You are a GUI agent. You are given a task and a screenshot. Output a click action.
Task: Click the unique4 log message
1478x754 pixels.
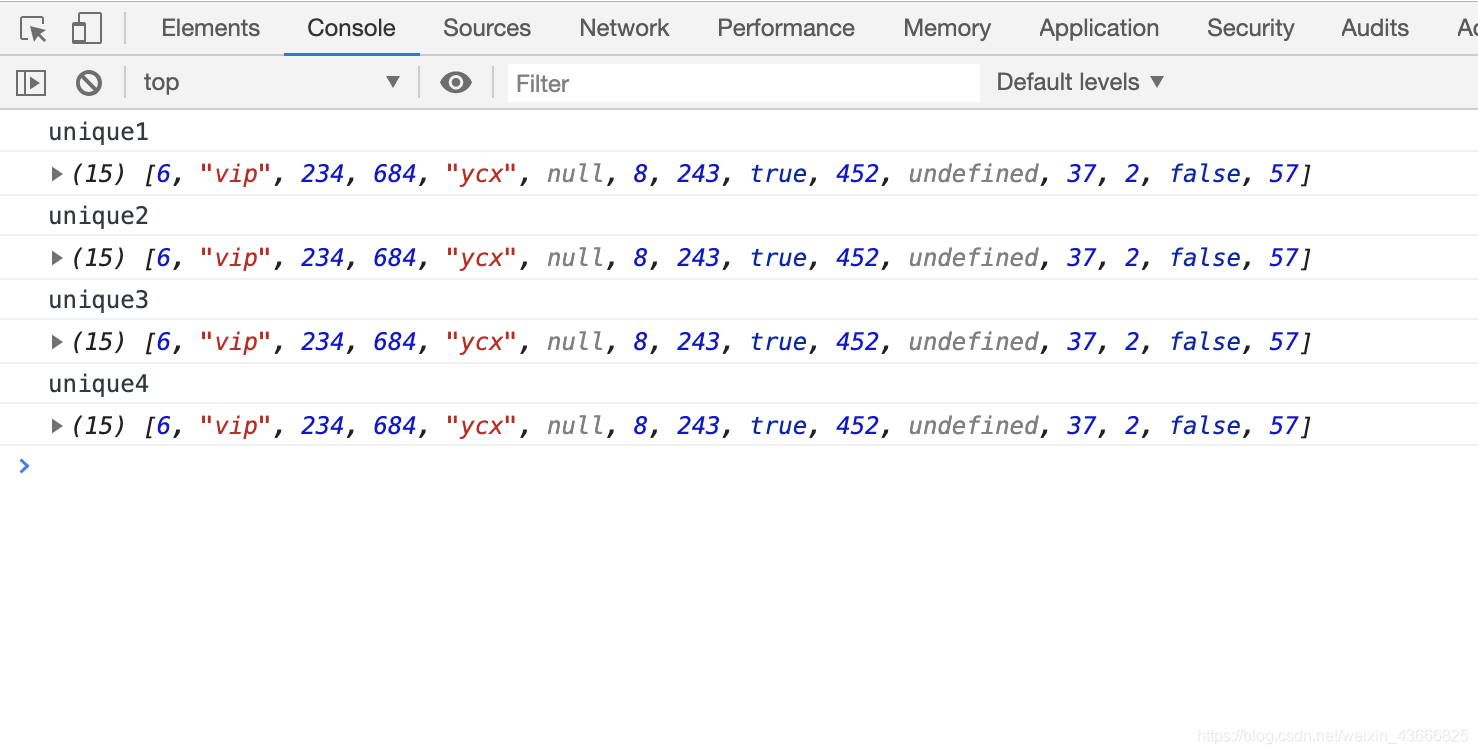tap(98, 384)
